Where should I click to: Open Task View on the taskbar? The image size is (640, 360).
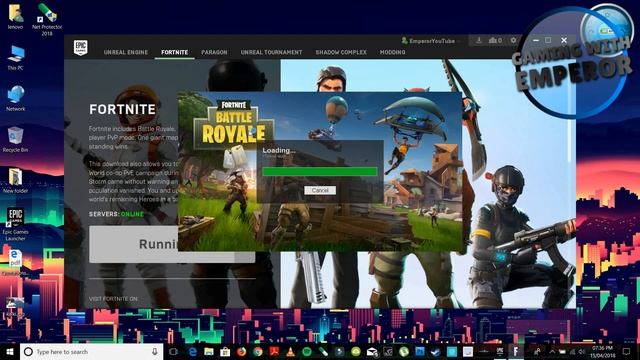point(173,351)
